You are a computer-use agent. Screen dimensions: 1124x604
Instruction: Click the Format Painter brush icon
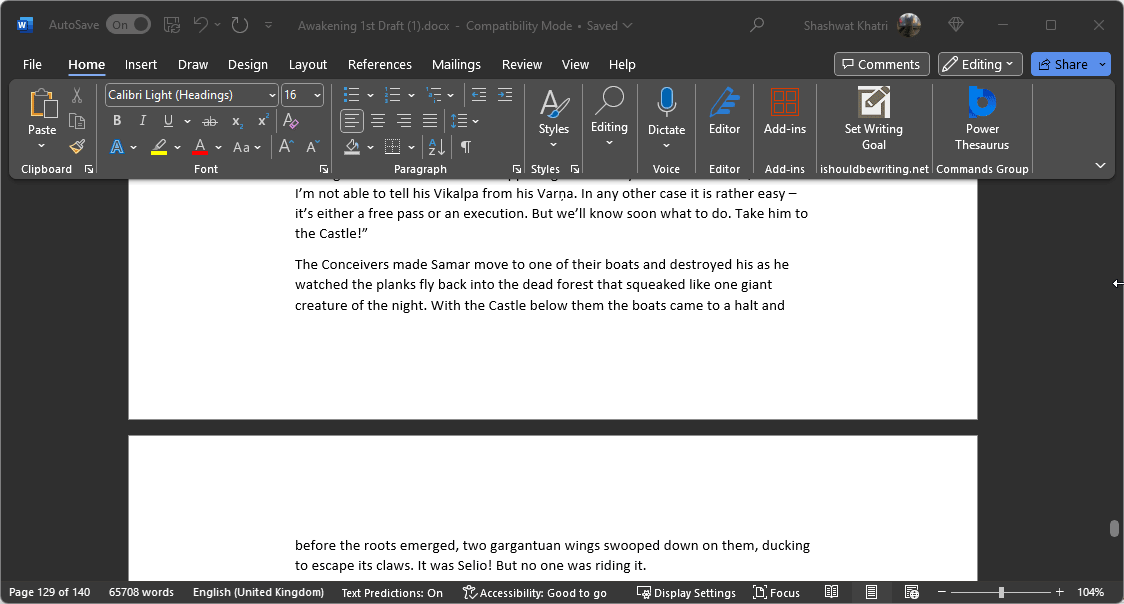[x=77, y=146]
